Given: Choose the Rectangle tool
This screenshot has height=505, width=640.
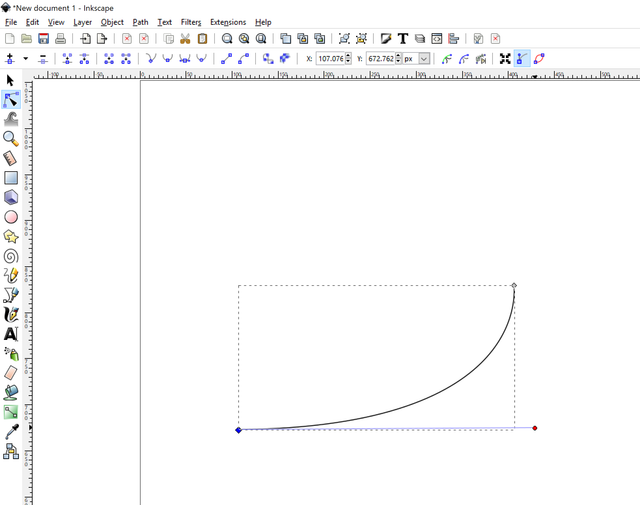Looking at the screenshot, I should click(11, 178).
